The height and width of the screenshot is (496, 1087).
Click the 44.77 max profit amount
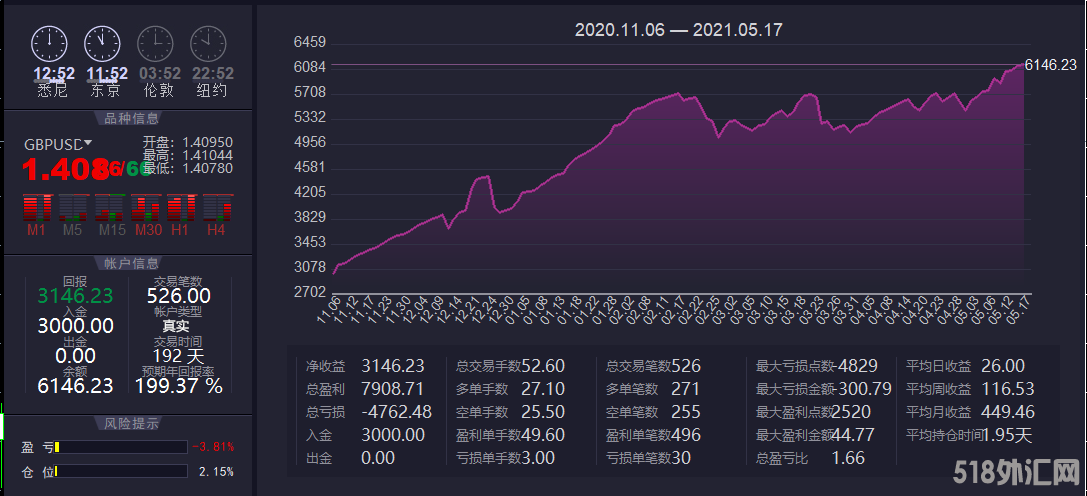click(853, 435)
